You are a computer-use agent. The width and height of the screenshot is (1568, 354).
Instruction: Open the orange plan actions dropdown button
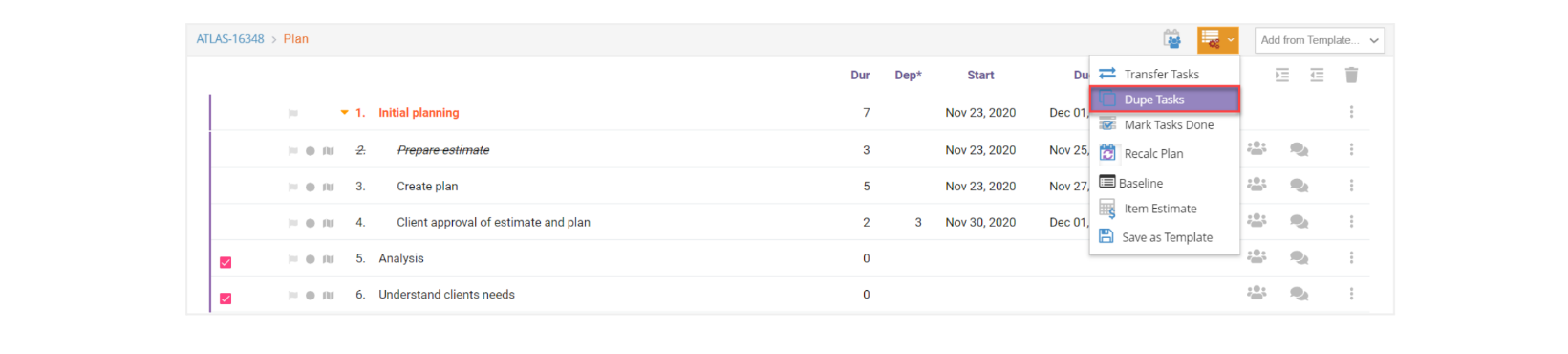point(1217,39)
